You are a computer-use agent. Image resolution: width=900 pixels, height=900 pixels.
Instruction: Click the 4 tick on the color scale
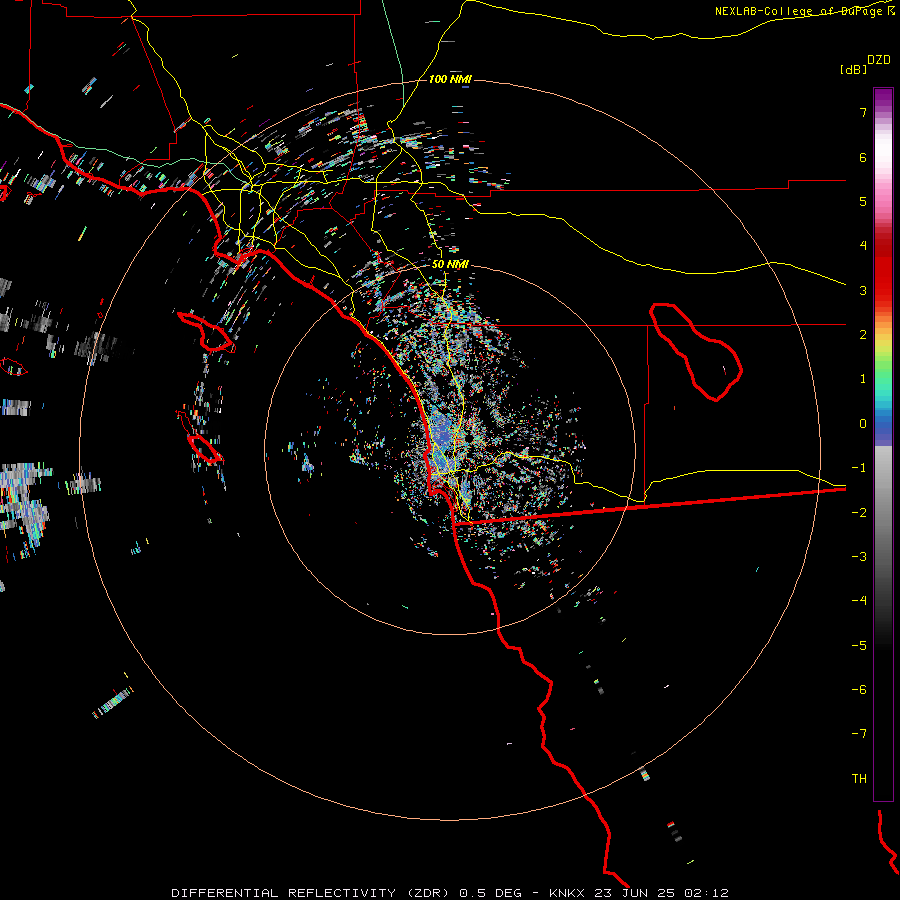863,246
